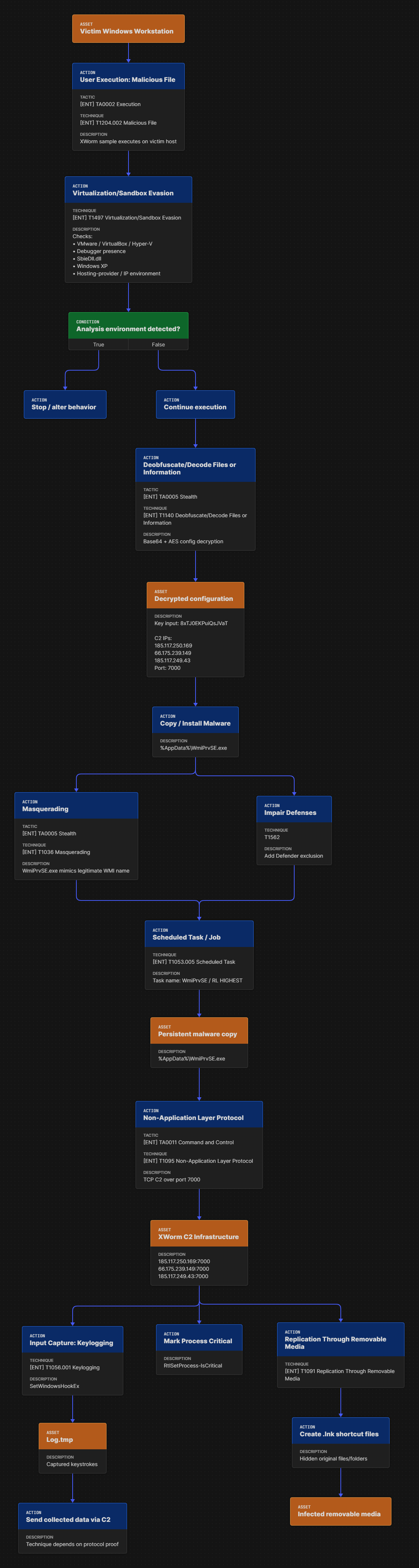The image size is (419, 1568).
Task: Click 'TCP C2 over port 7000' description
Action: click(172, 1180)
